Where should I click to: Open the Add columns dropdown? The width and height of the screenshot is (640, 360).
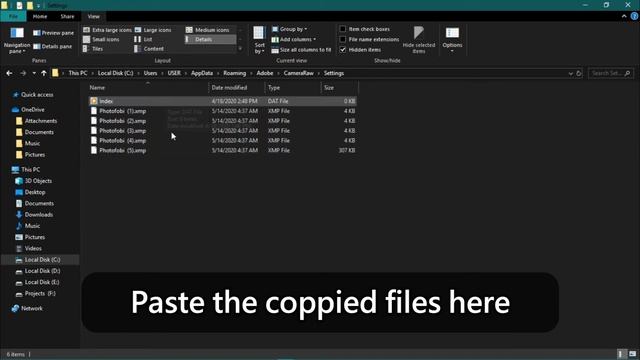point(293,40)
